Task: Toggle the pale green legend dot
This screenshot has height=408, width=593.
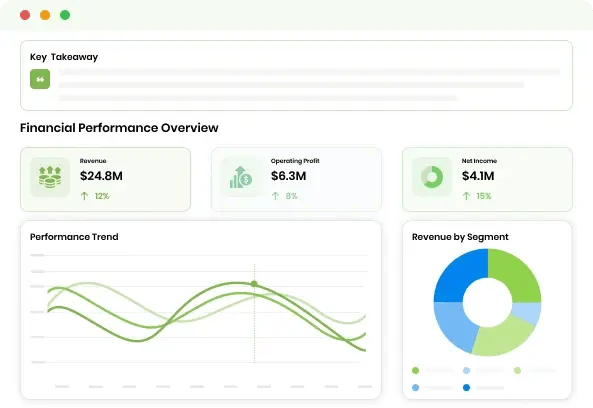Action: (x=517, y=371)
